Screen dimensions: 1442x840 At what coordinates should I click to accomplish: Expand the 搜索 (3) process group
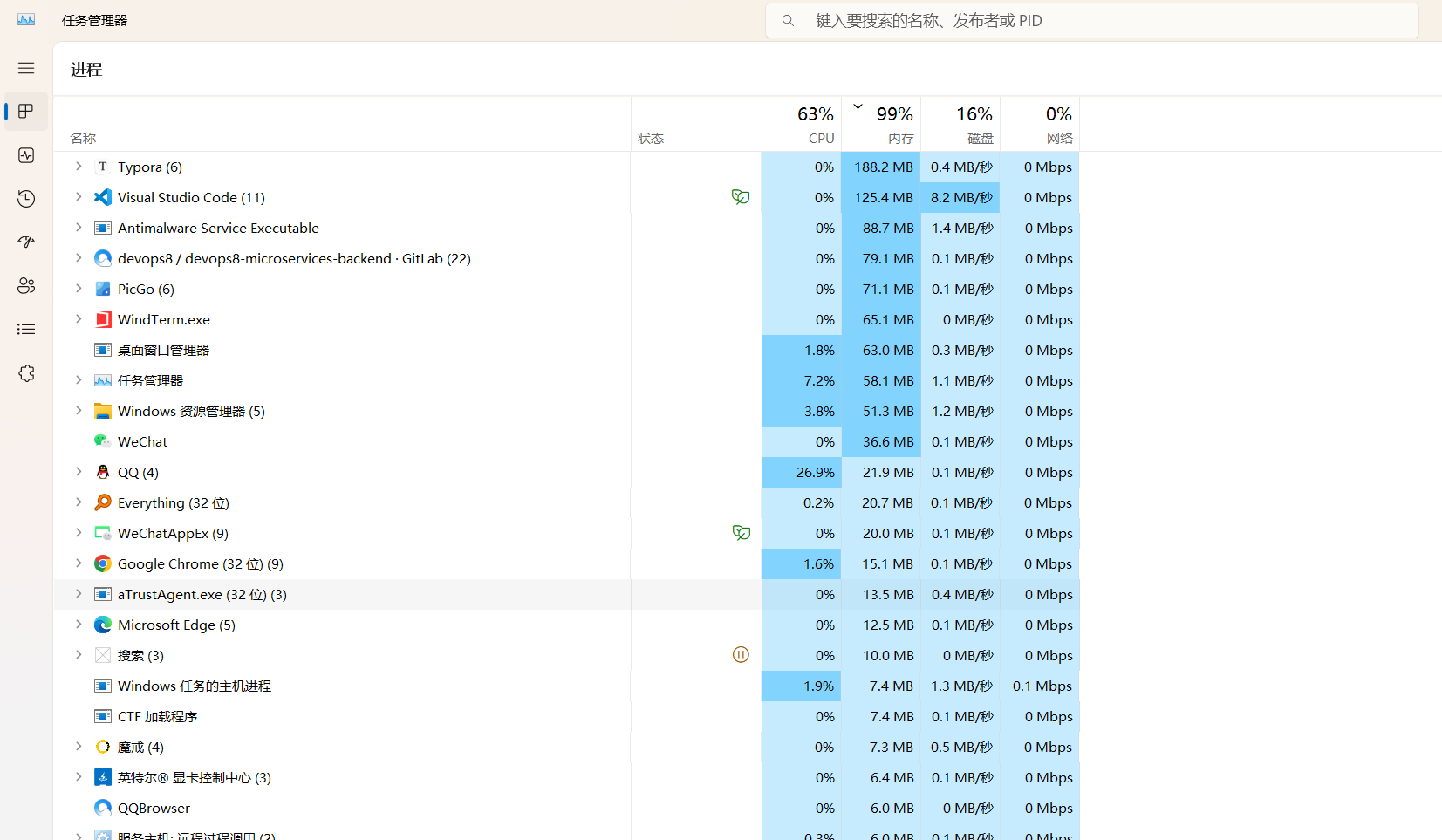(x=79, y=655)
